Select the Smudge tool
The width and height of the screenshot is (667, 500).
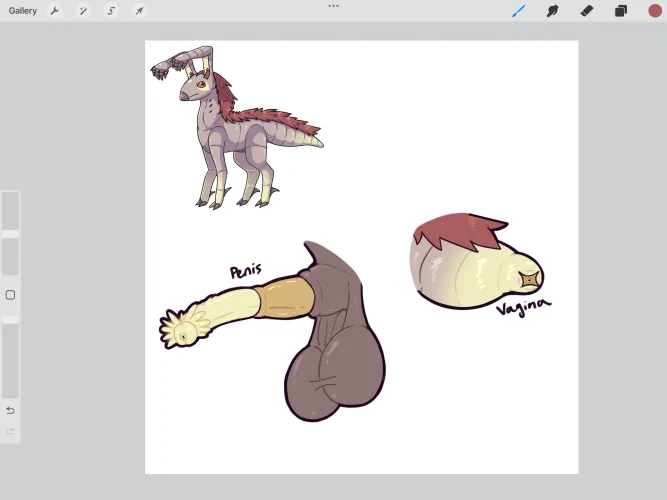(x=552, y=11)
